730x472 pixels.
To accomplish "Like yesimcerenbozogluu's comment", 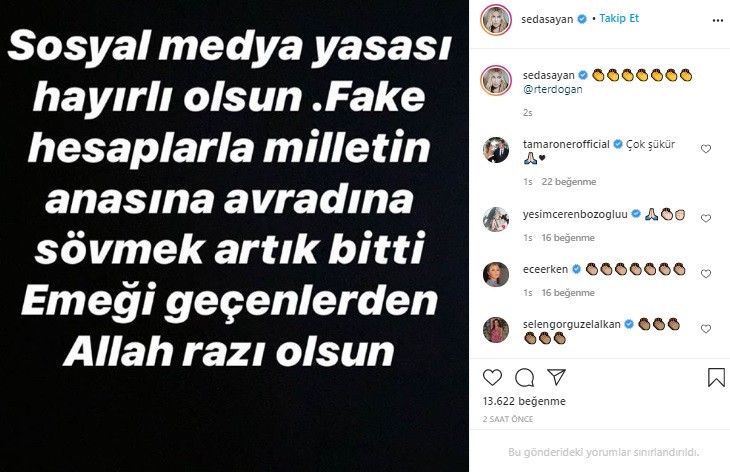I will click(706, 218).
